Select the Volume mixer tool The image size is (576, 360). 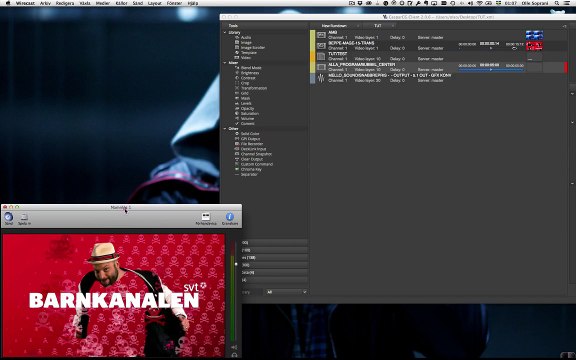coord(247,119)
